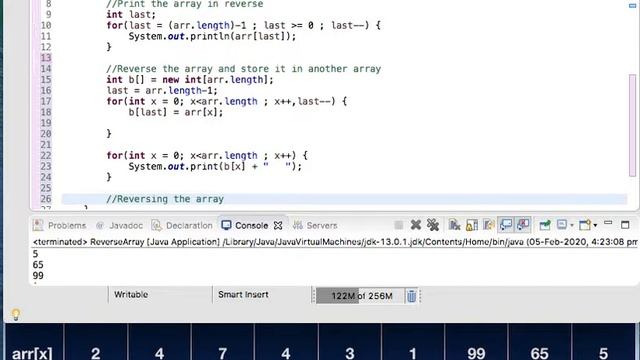Click the Writable status bar entry

(x=131, y=294)
